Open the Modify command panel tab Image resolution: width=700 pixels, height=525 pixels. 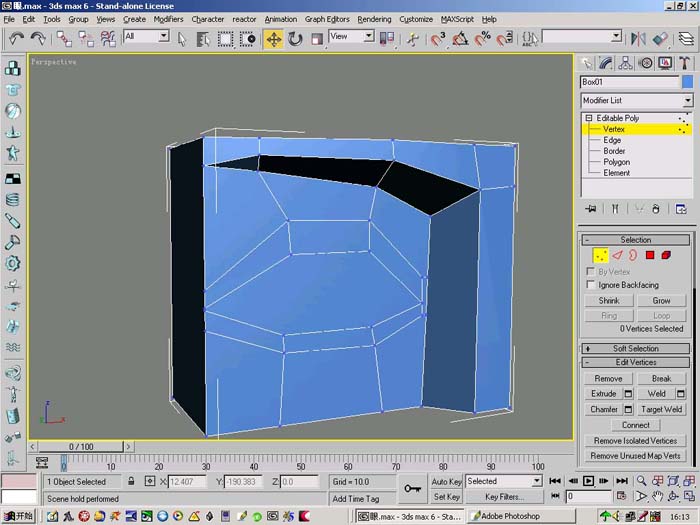[x=606, y=63]
